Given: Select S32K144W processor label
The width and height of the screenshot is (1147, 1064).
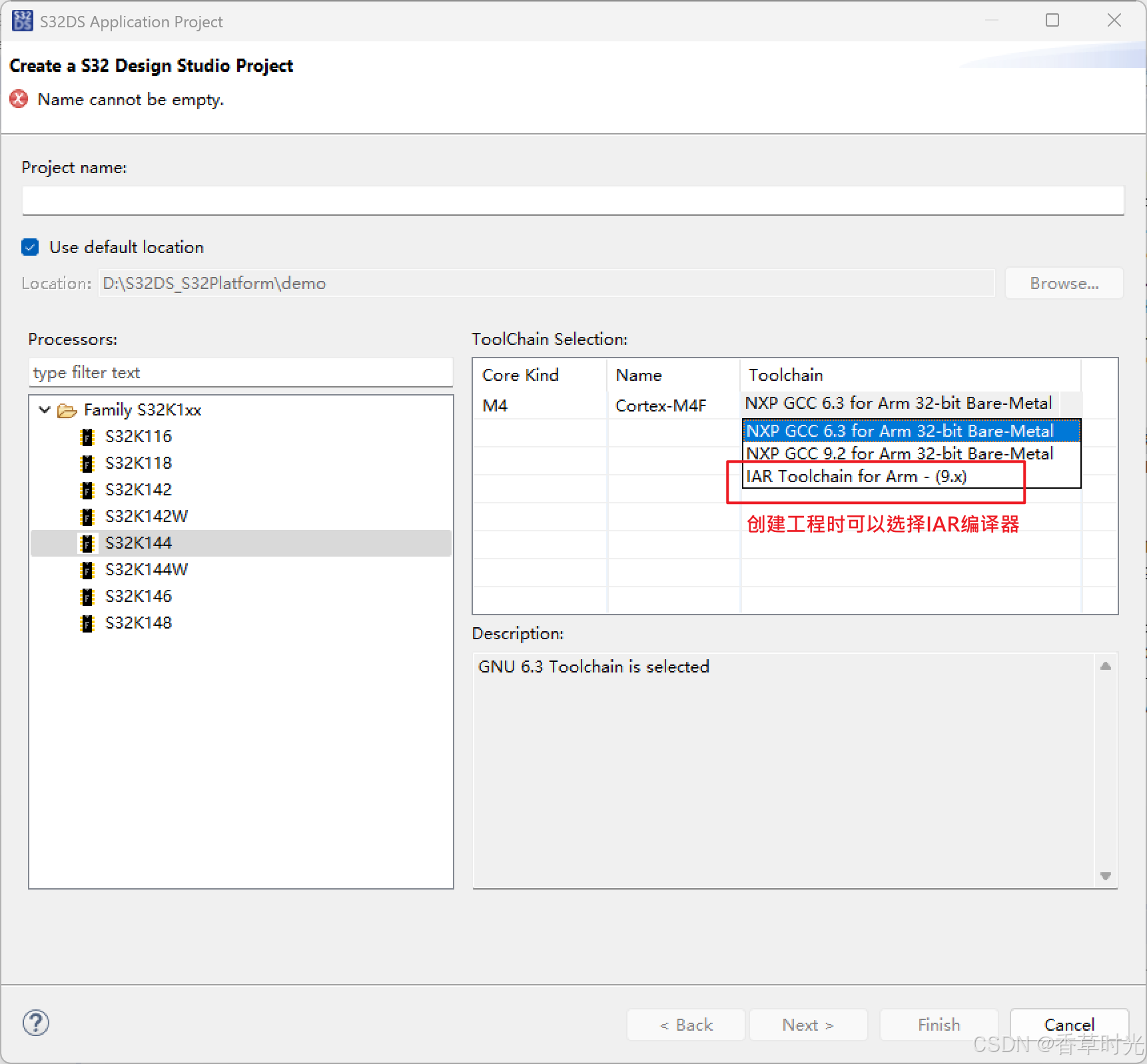Looking at the screenshot, I should click(147, 570).
